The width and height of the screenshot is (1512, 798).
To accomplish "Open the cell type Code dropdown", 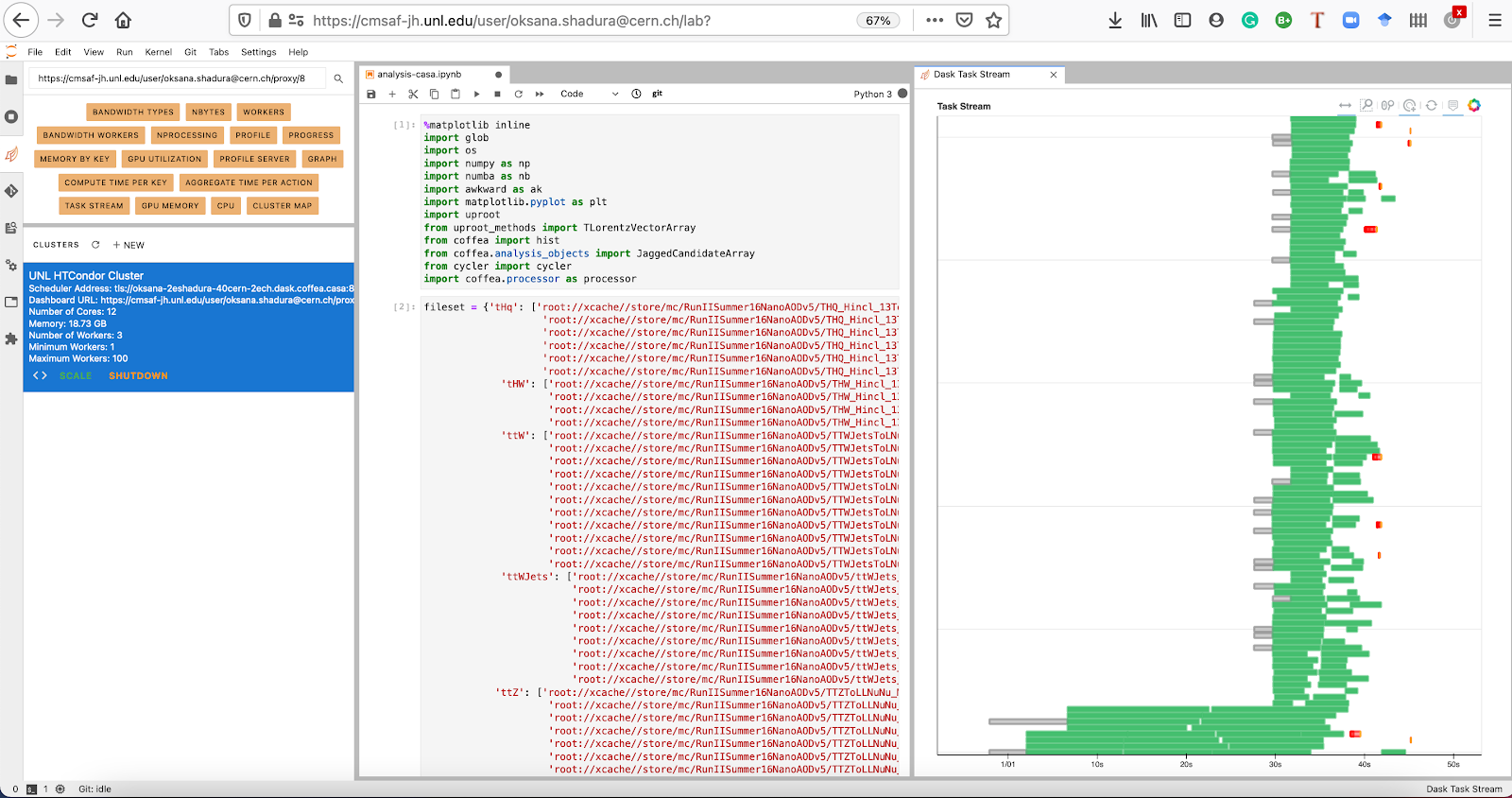I will [x=589, y=94].
